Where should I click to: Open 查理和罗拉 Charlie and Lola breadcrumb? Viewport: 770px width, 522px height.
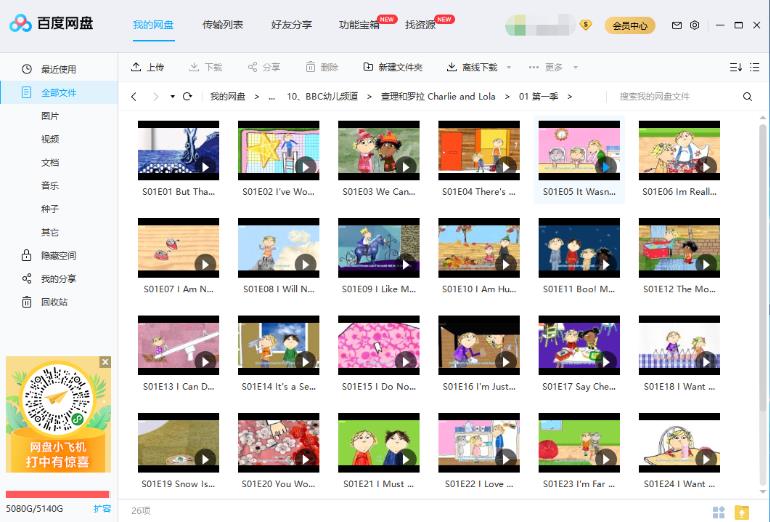438,97
